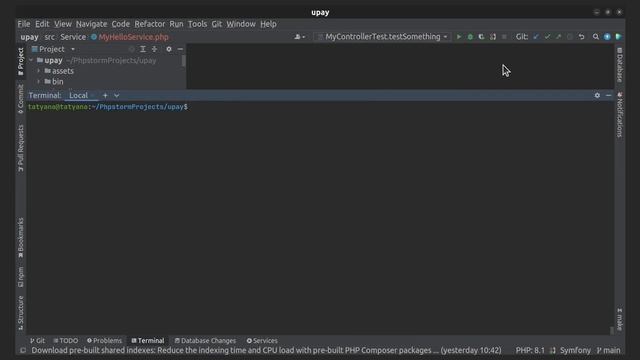Image resolution: width=640 pixels, height=360 pixels.
Task: Toggle tool window bars corner icon
Action: (x=23, y=350)
